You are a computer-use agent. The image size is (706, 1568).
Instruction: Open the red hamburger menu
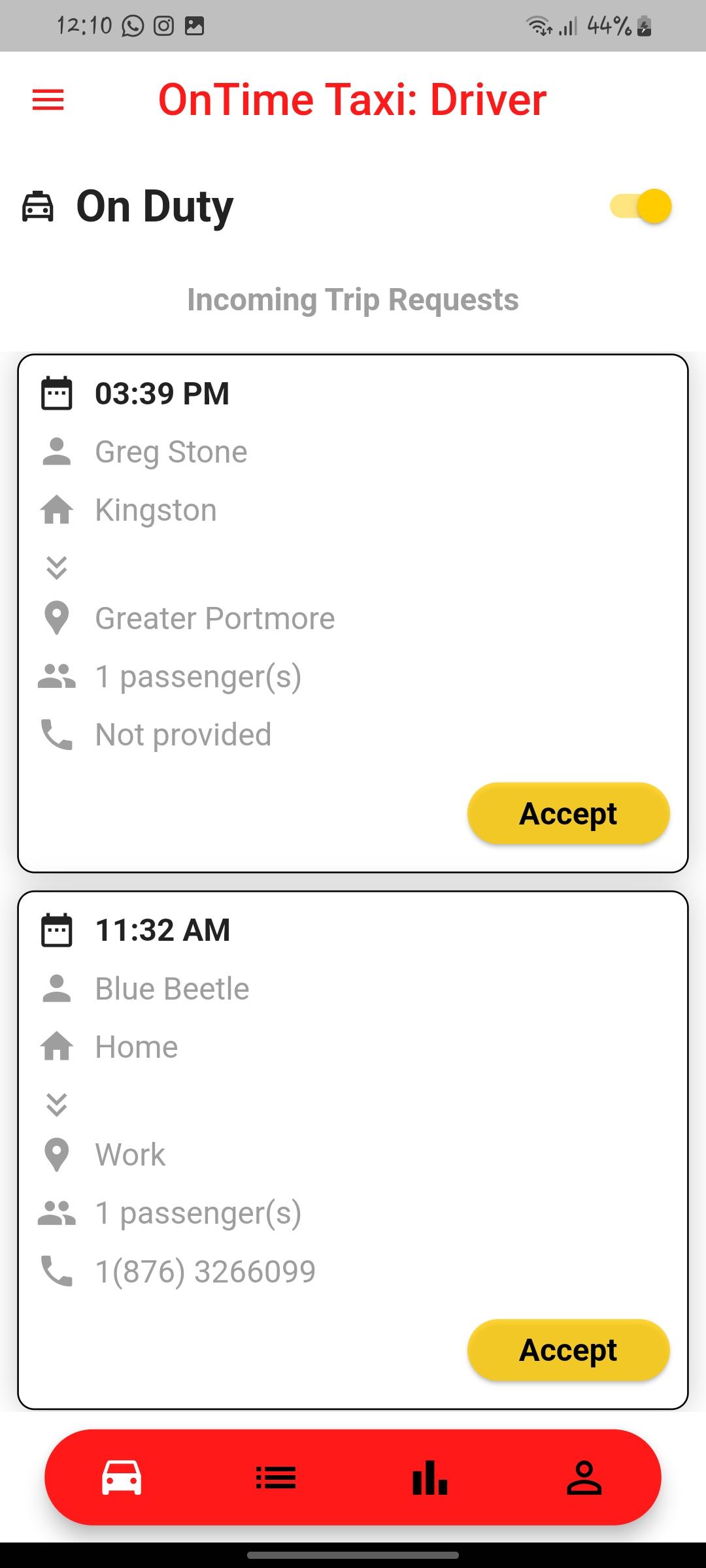click(x=48, y=100)
